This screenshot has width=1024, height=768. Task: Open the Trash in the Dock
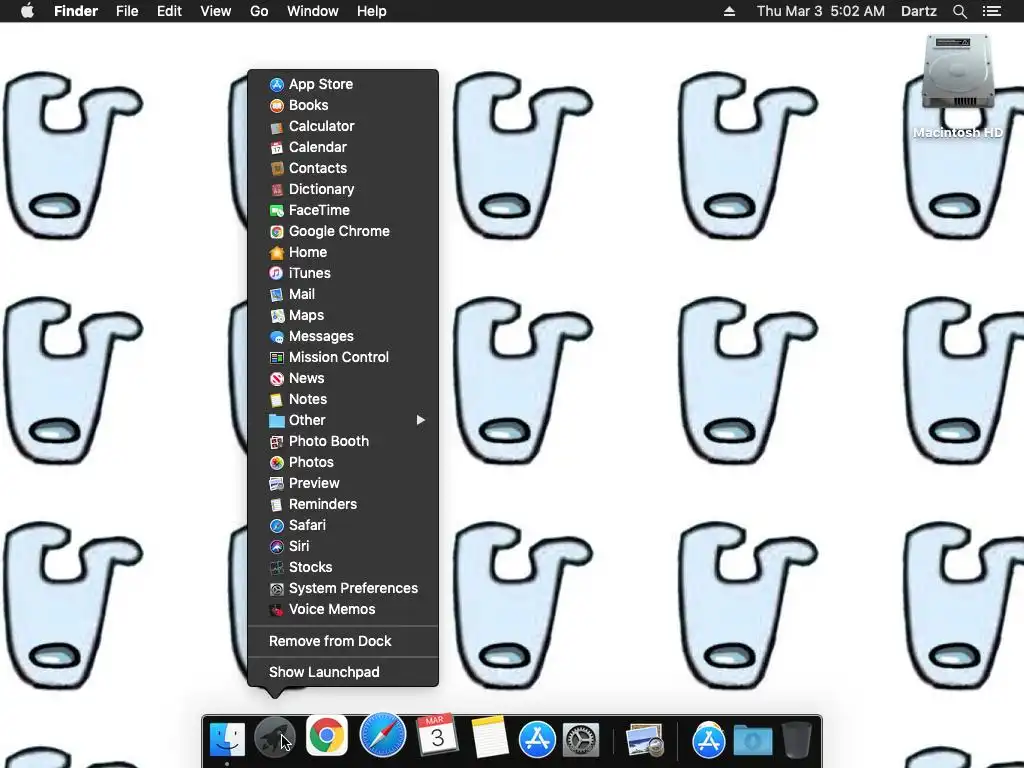pos(797,739)
